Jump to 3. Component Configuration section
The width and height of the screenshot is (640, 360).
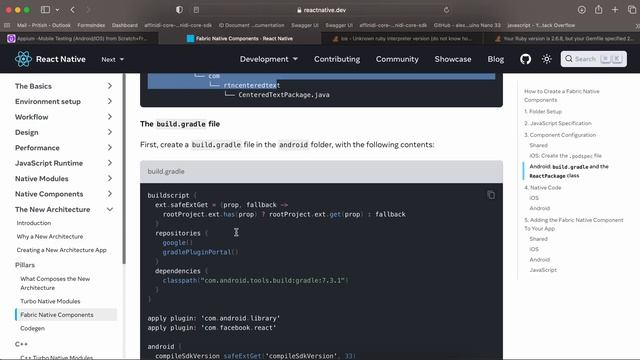(x=560, y=135)
